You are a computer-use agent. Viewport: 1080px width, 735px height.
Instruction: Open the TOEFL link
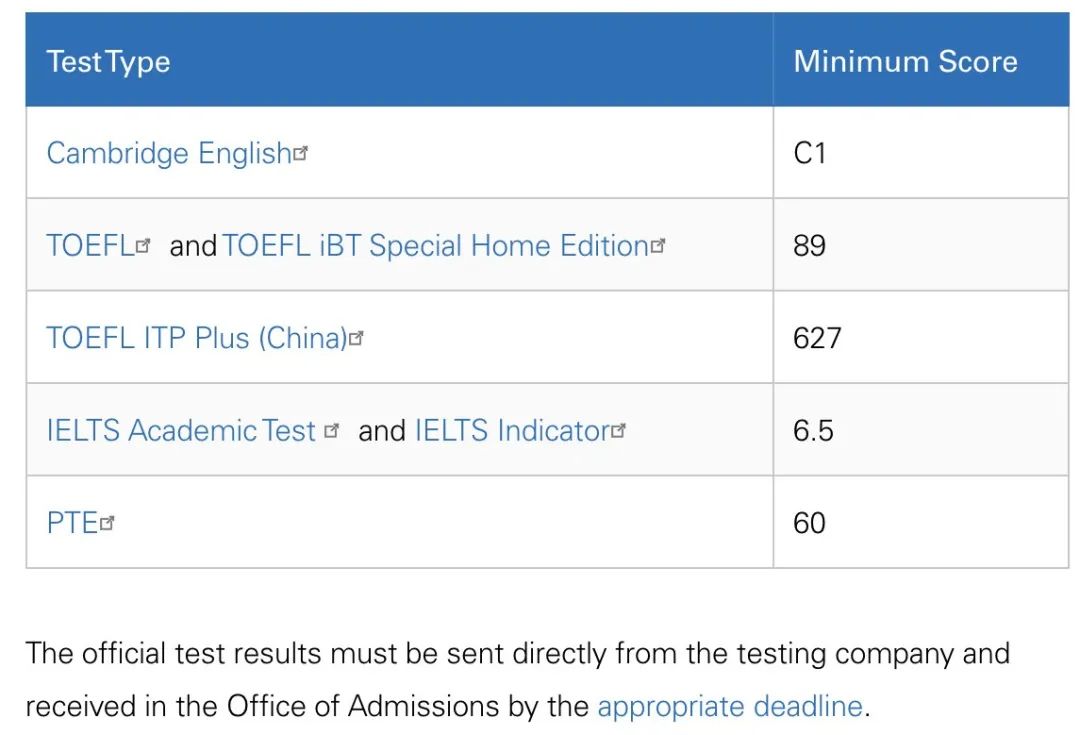(x=90, y=246)
